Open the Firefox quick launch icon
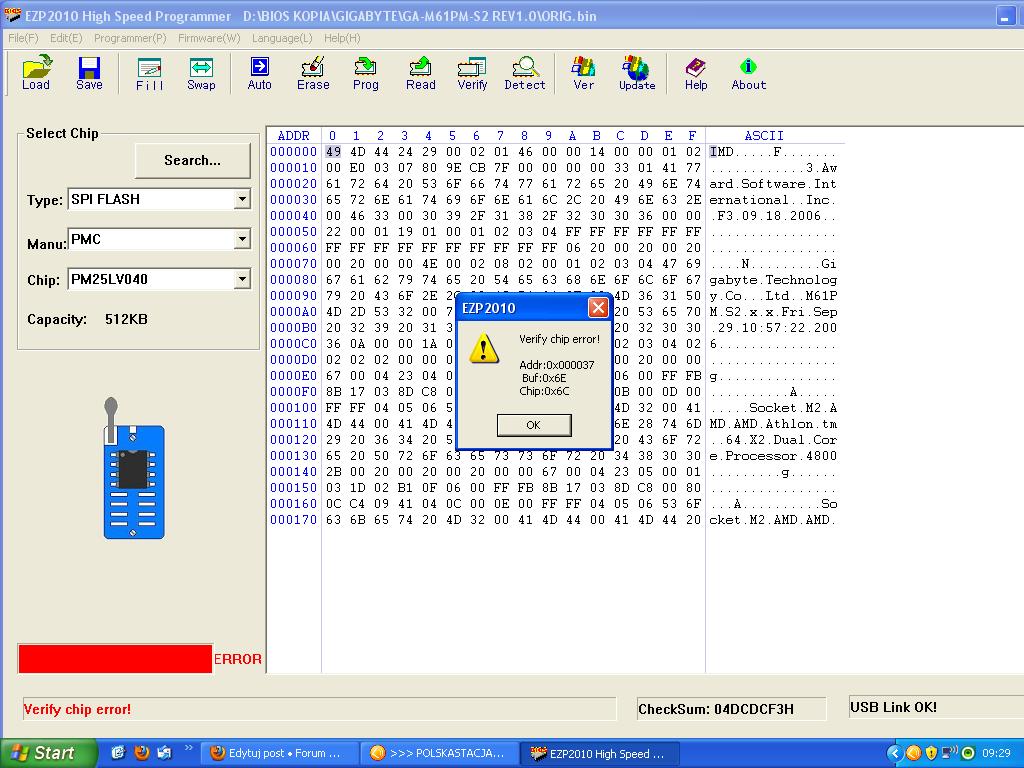This screenshot has width=1024, height=768. pos(142,753)
